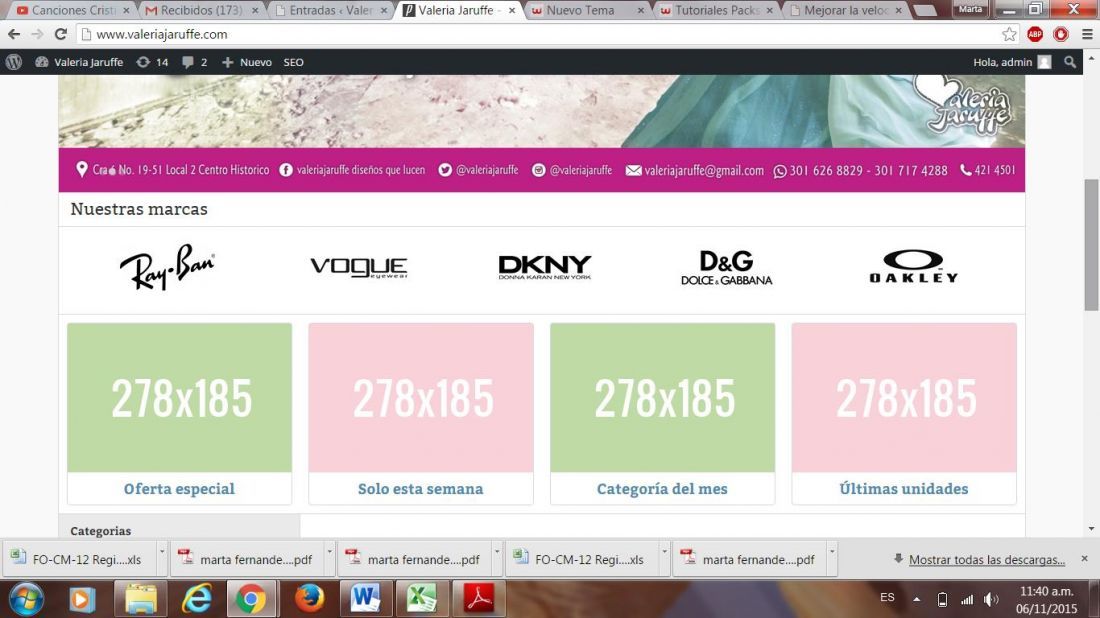Open the Hola, admin account menu
This screenshot has width=1100, height=618.
pyautogui.click(x=1012, y=62)
